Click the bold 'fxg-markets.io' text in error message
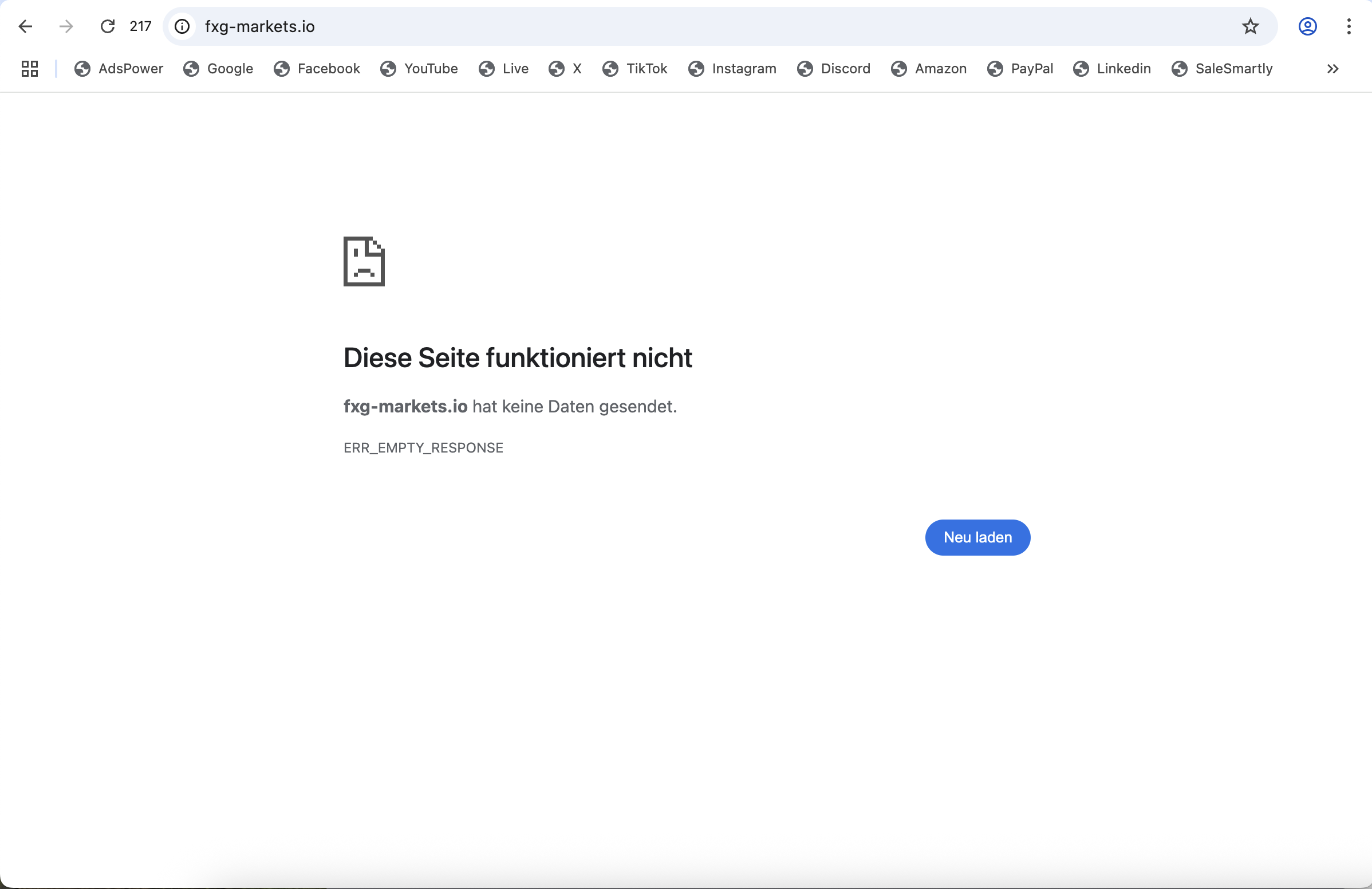 (405, 407)
